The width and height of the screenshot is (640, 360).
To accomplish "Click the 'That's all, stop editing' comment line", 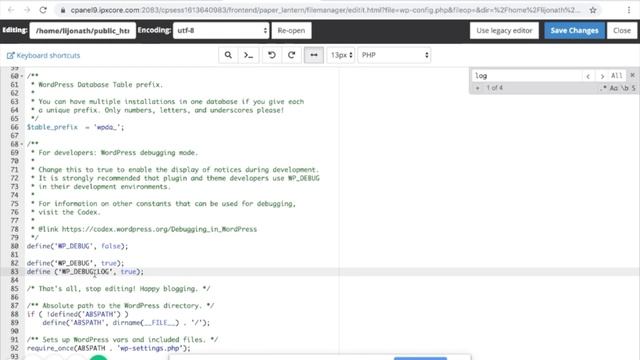I will (x=118, y=289).
